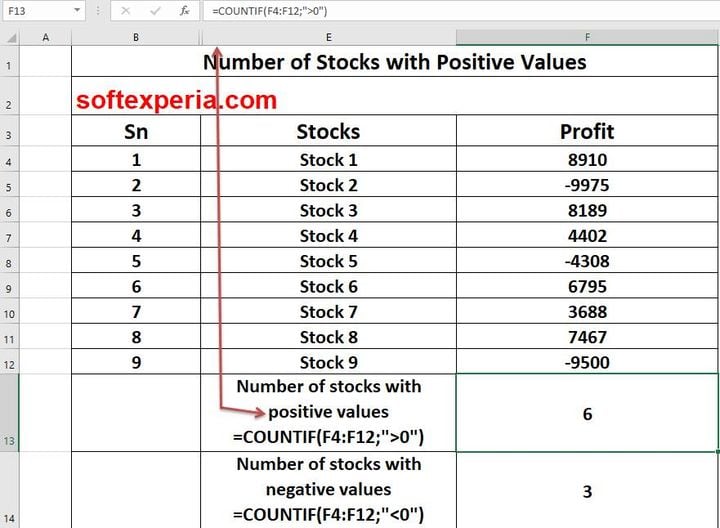This screenshot has width=720, height=528.
Task: Select column F header
Action: (x=587, y=37)
